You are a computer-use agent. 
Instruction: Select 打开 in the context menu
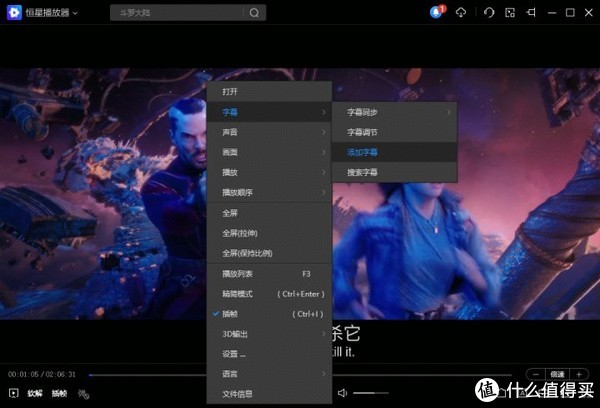coord(269,91)
